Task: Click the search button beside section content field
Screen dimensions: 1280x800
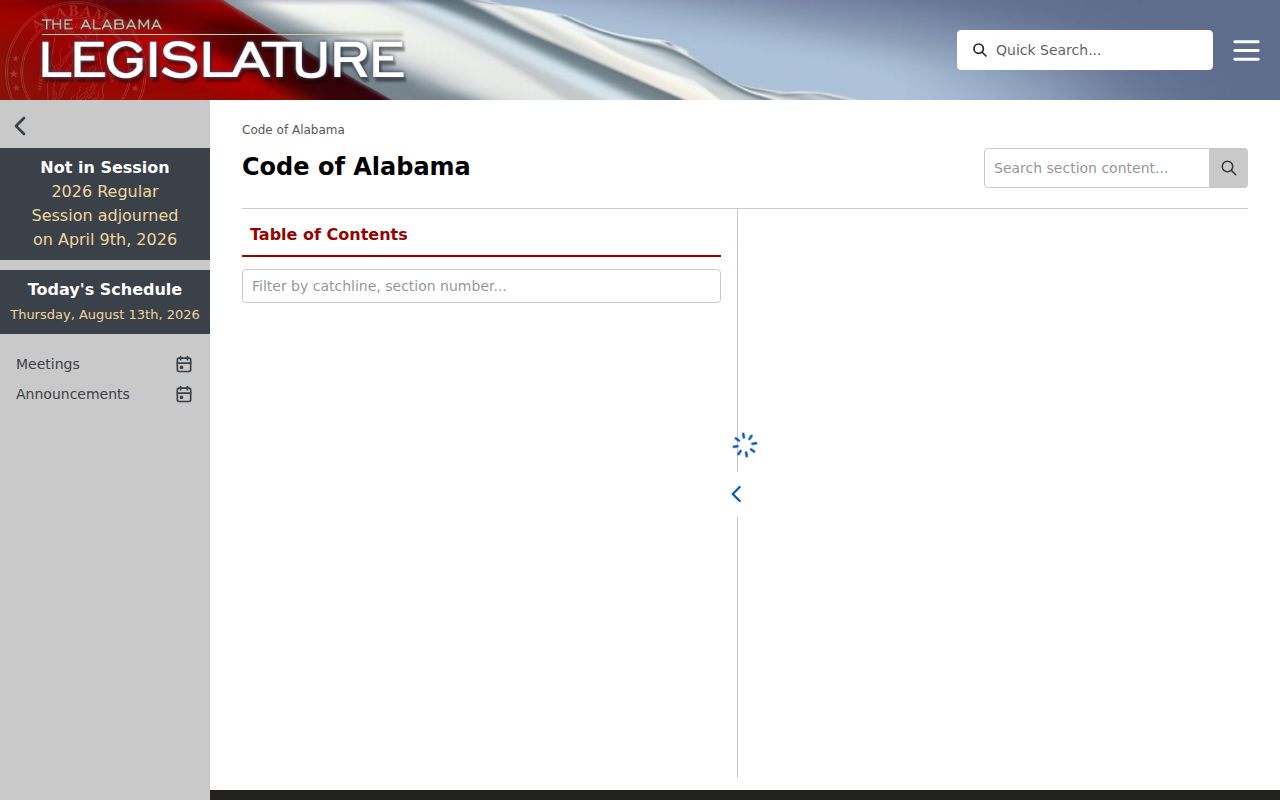Action: tap(1229, 168)
